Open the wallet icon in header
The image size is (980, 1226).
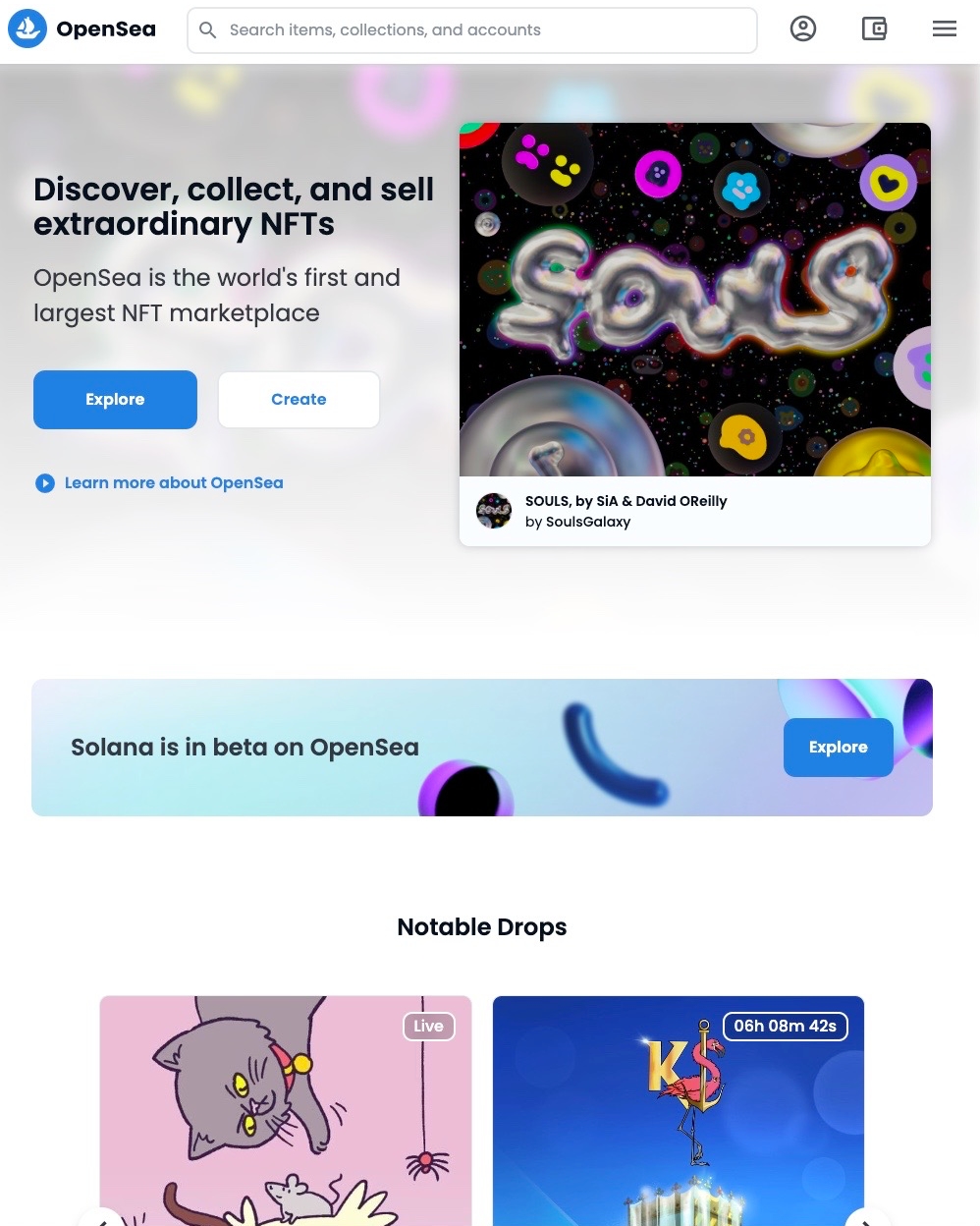click(x=874, y=29)
